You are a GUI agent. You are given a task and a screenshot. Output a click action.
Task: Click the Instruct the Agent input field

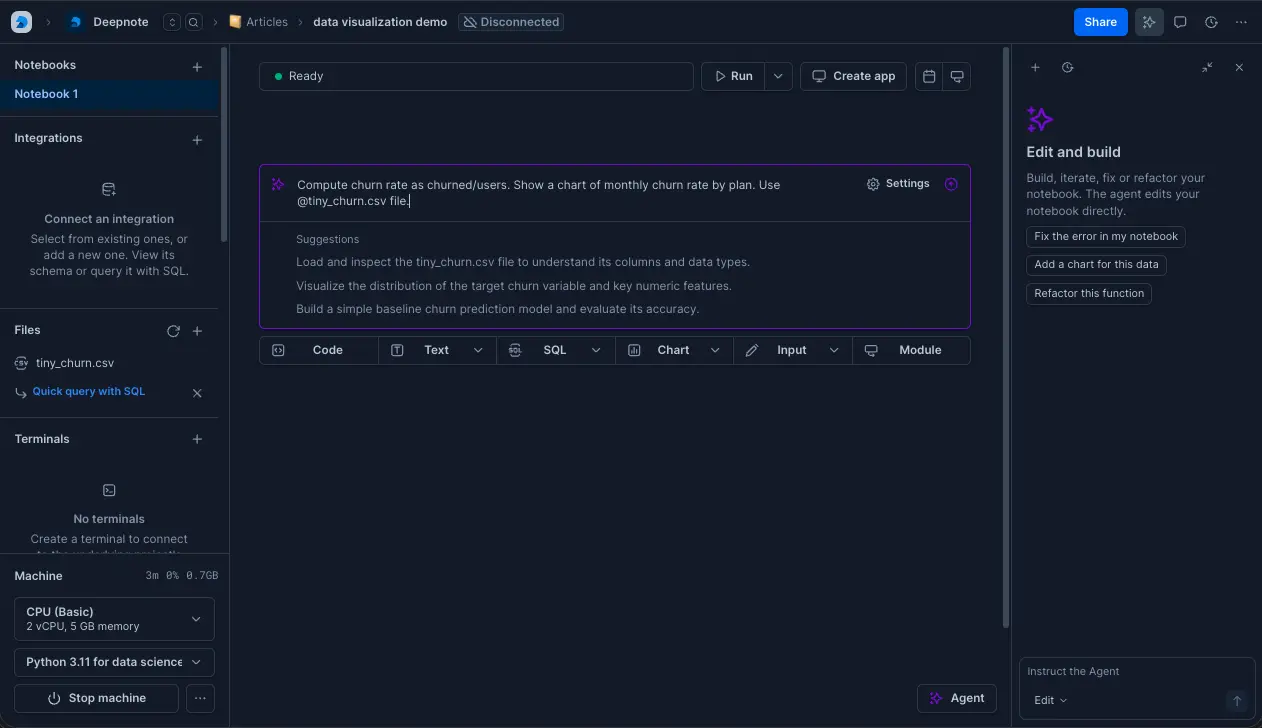click(x=1110, y=671)
